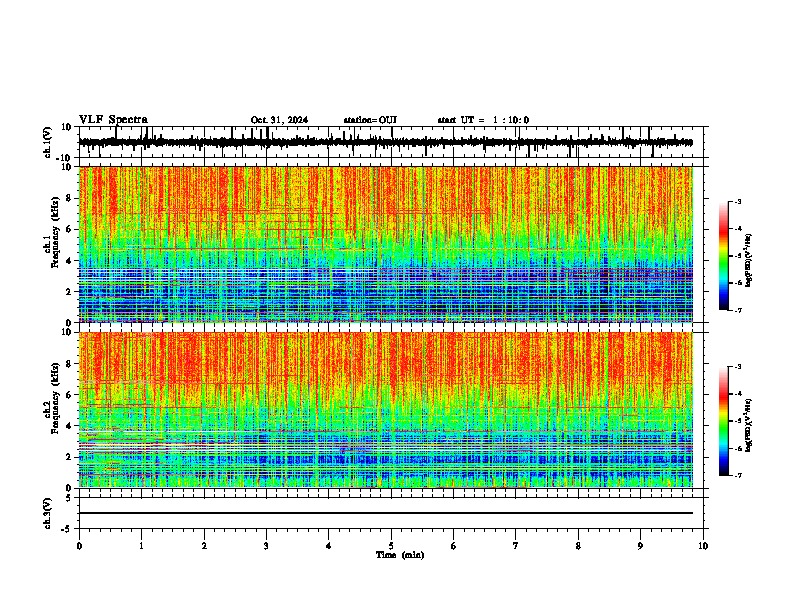Click inside the ch.2 spectrogram panel
The width and height of the screenshot is (792, 612).
pos(385,410)
